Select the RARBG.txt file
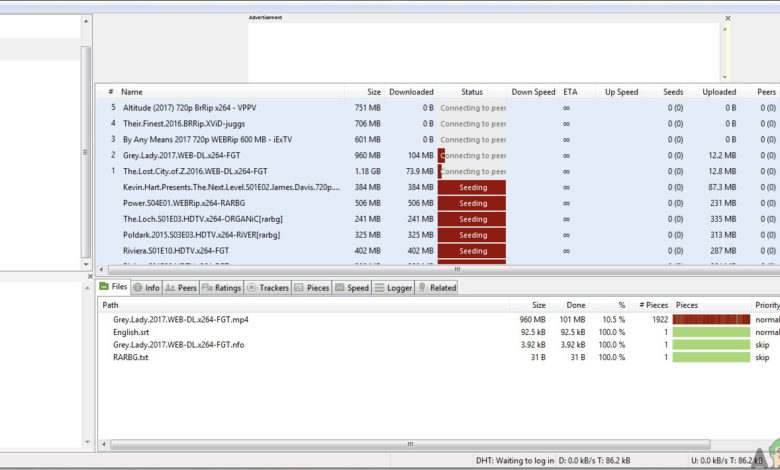Screen dimensions: 780x470 pyautogui.click(x=130, y=357)
